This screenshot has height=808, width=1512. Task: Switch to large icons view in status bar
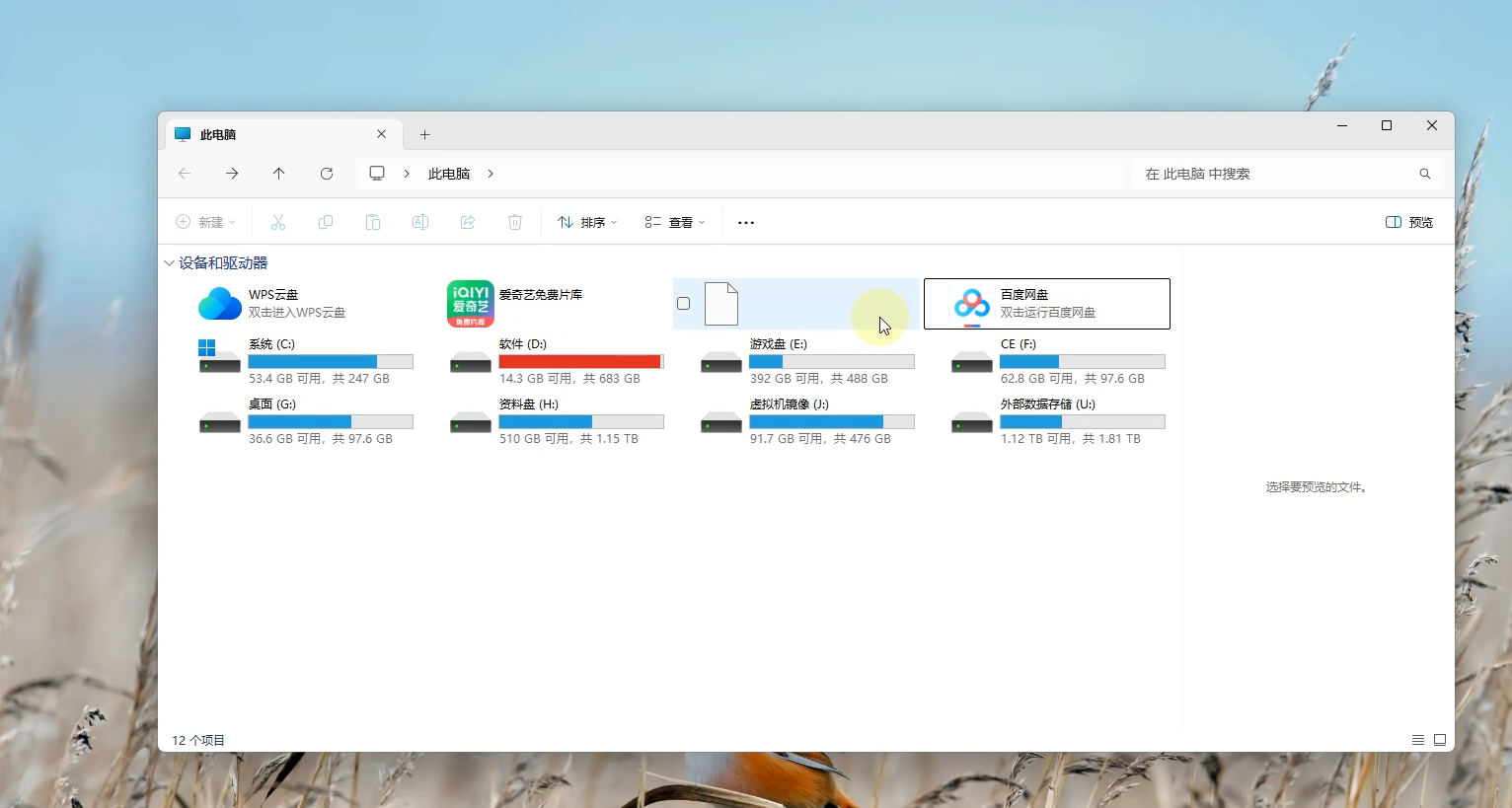click(x=1440, y=740)
